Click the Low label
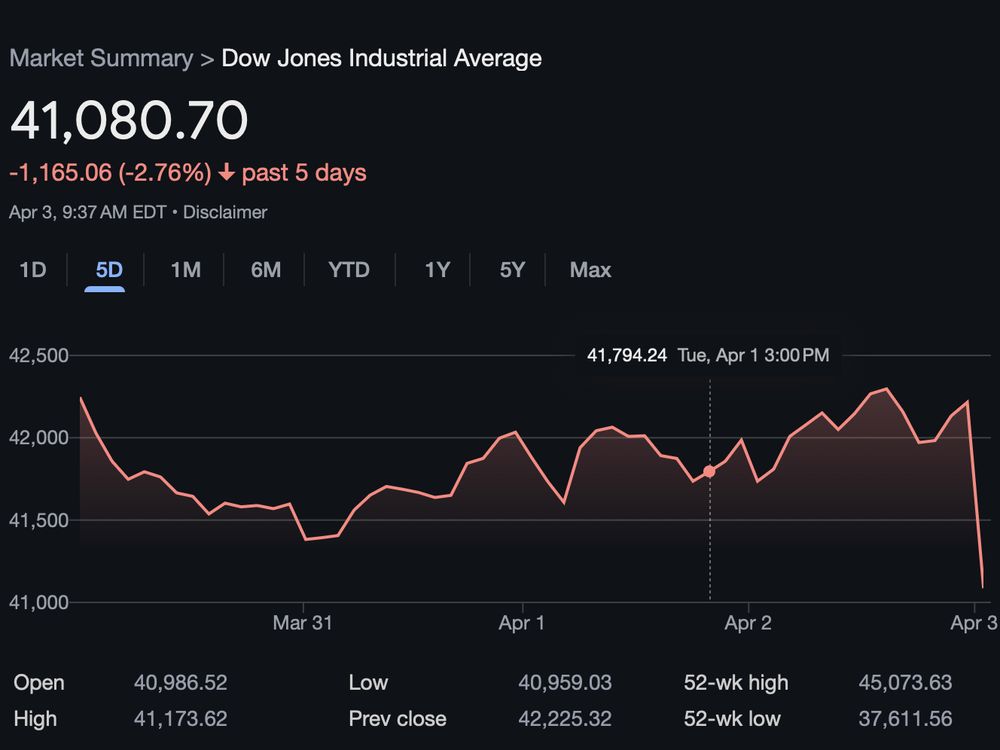 [x=368, y=682]
